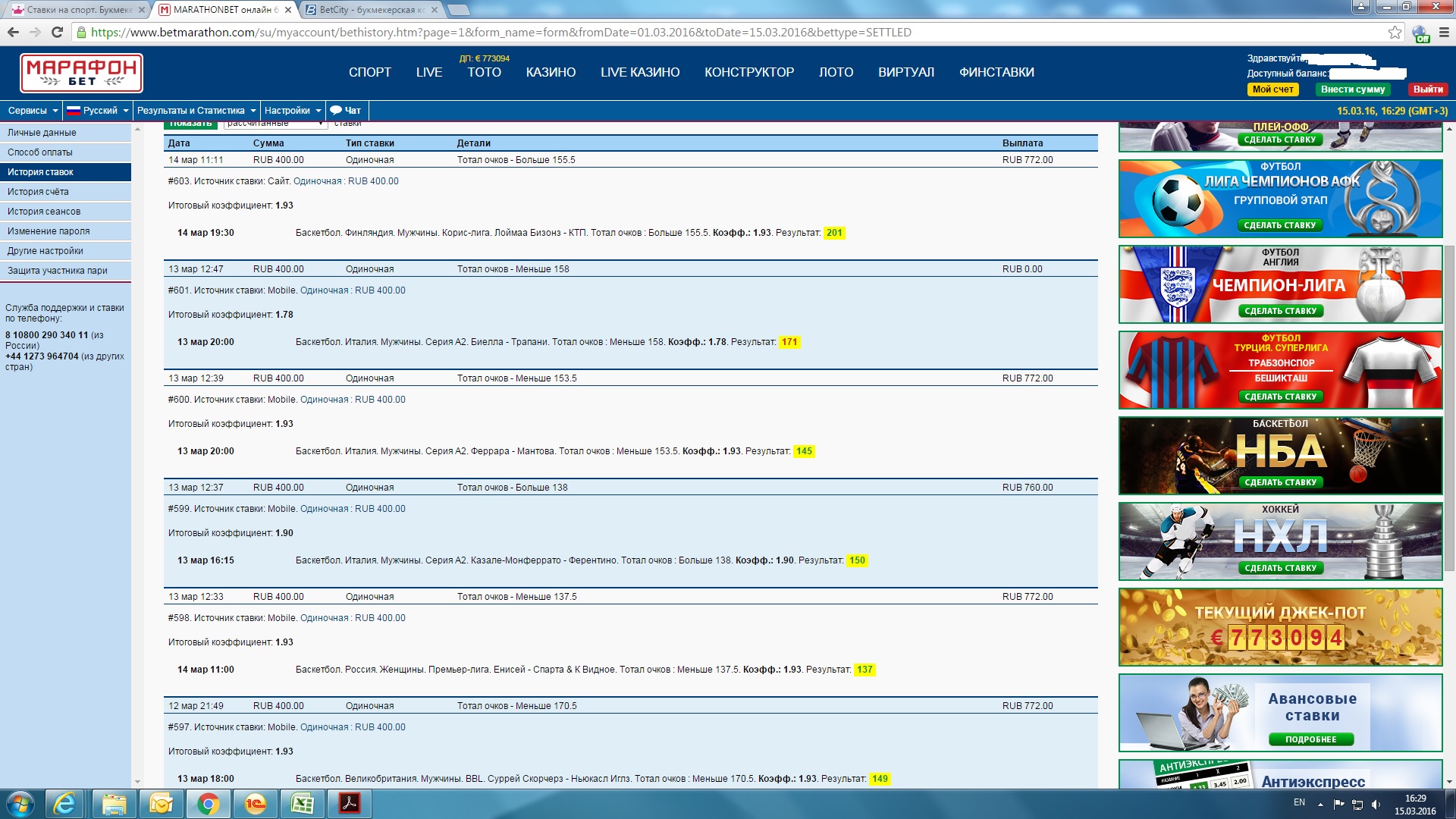Open the КАЗИНО menu item
Viewport: 1456px width, 819px height.
[551, 72]
